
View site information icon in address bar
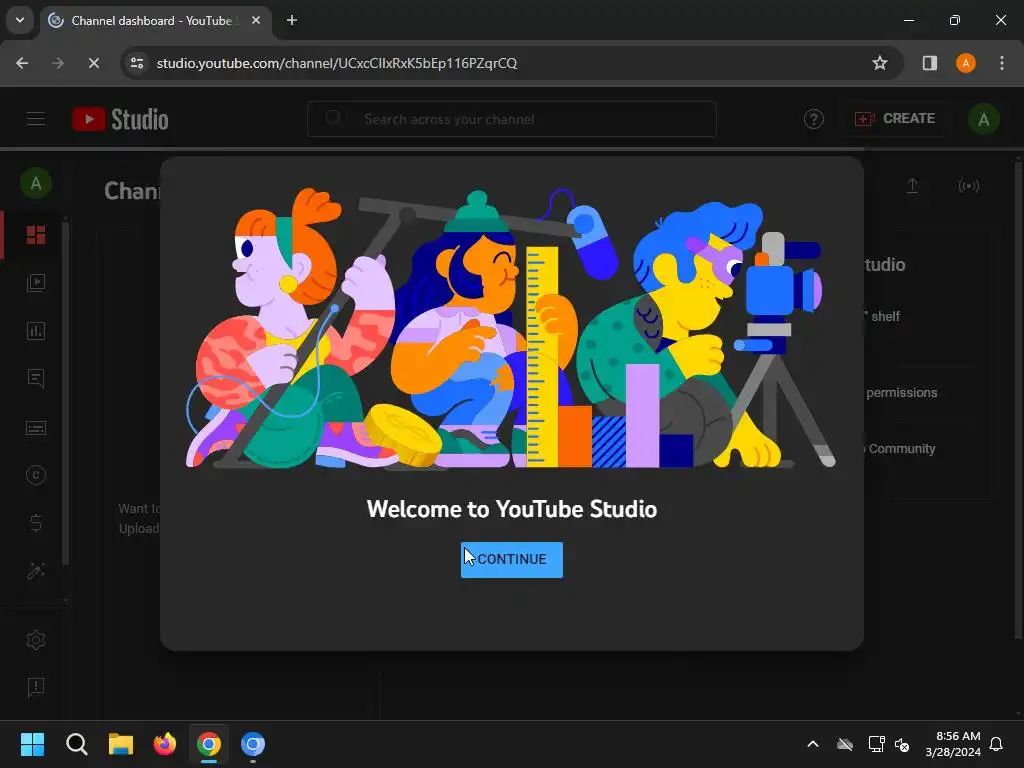[x=136, y=63]
